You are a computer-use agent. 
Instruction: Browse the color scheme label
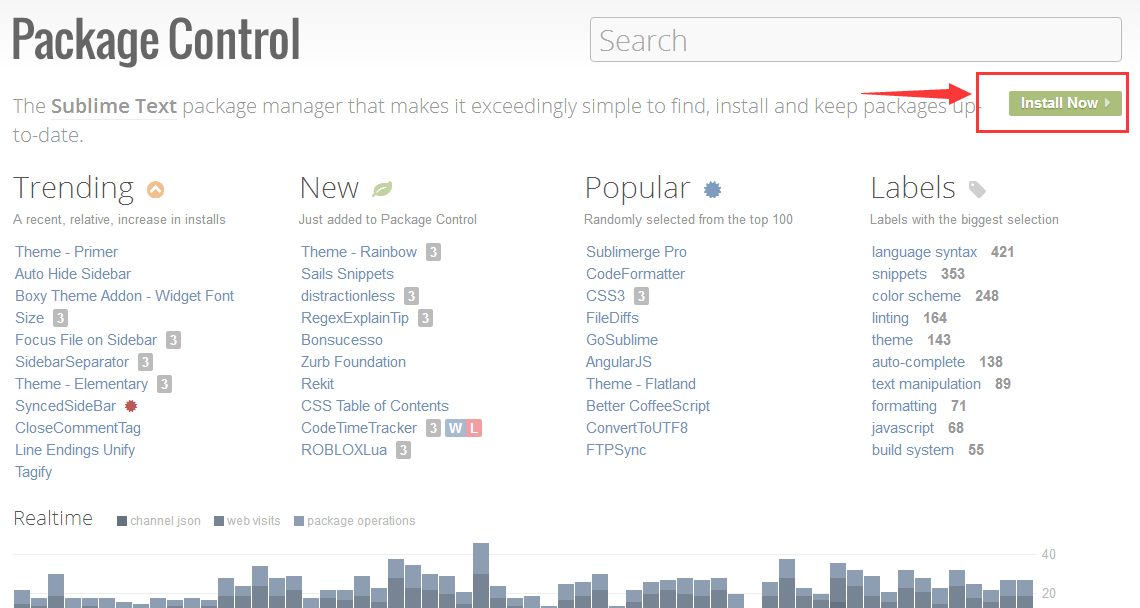coord(916,296)
